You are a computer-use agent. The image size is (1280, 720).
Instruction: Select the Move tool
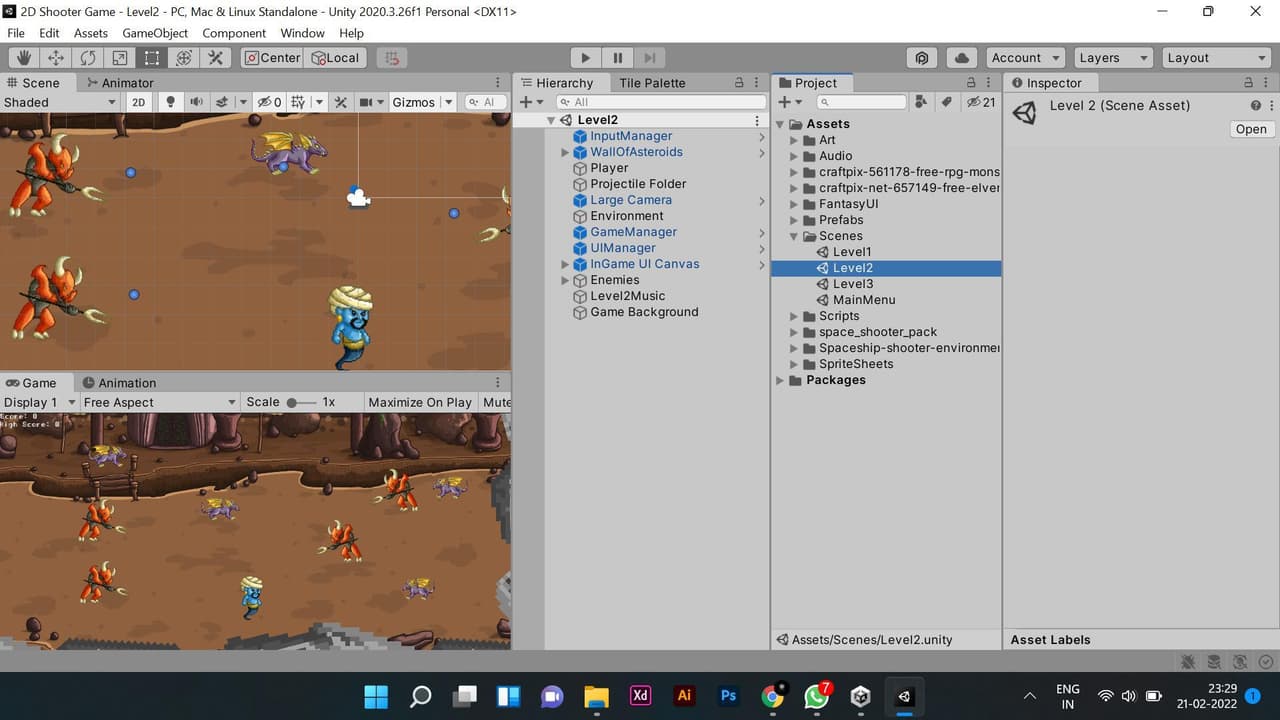(56, 58)
